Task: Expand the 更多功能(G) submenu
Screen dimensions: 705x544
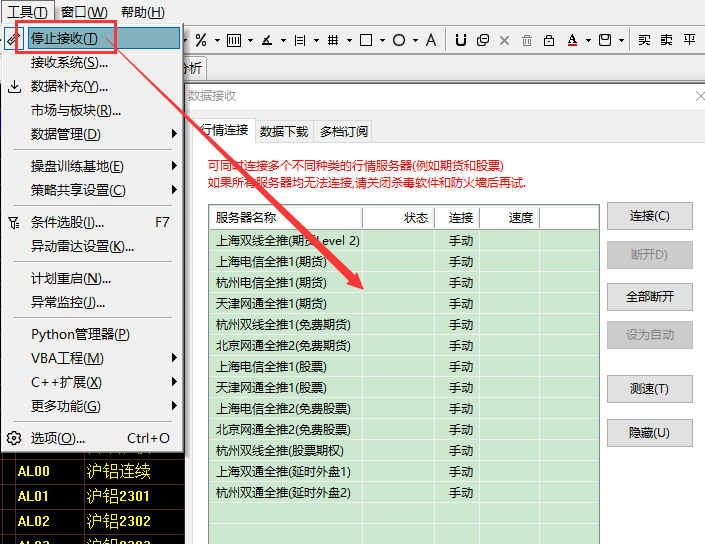Action: pos(92,406)
